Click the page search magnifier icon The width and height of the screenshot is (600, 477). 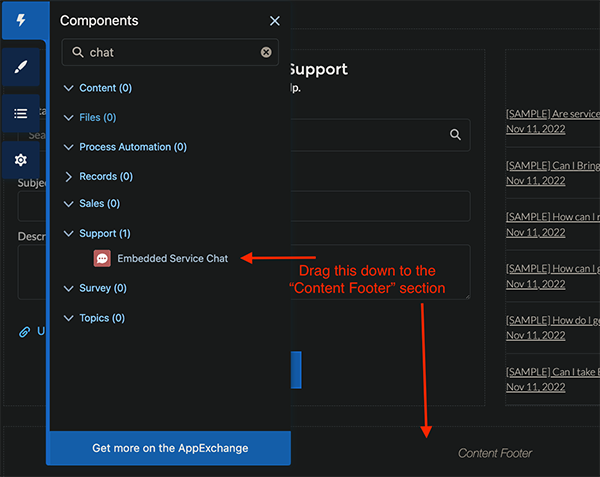(x=455, y=134)
